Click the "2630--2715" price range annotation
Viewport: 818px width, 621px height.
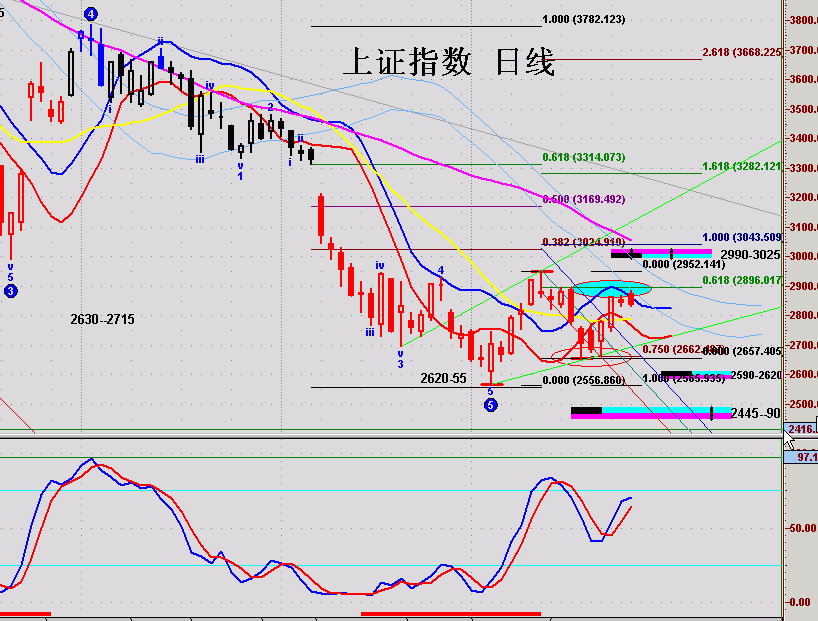click(102, 319)
